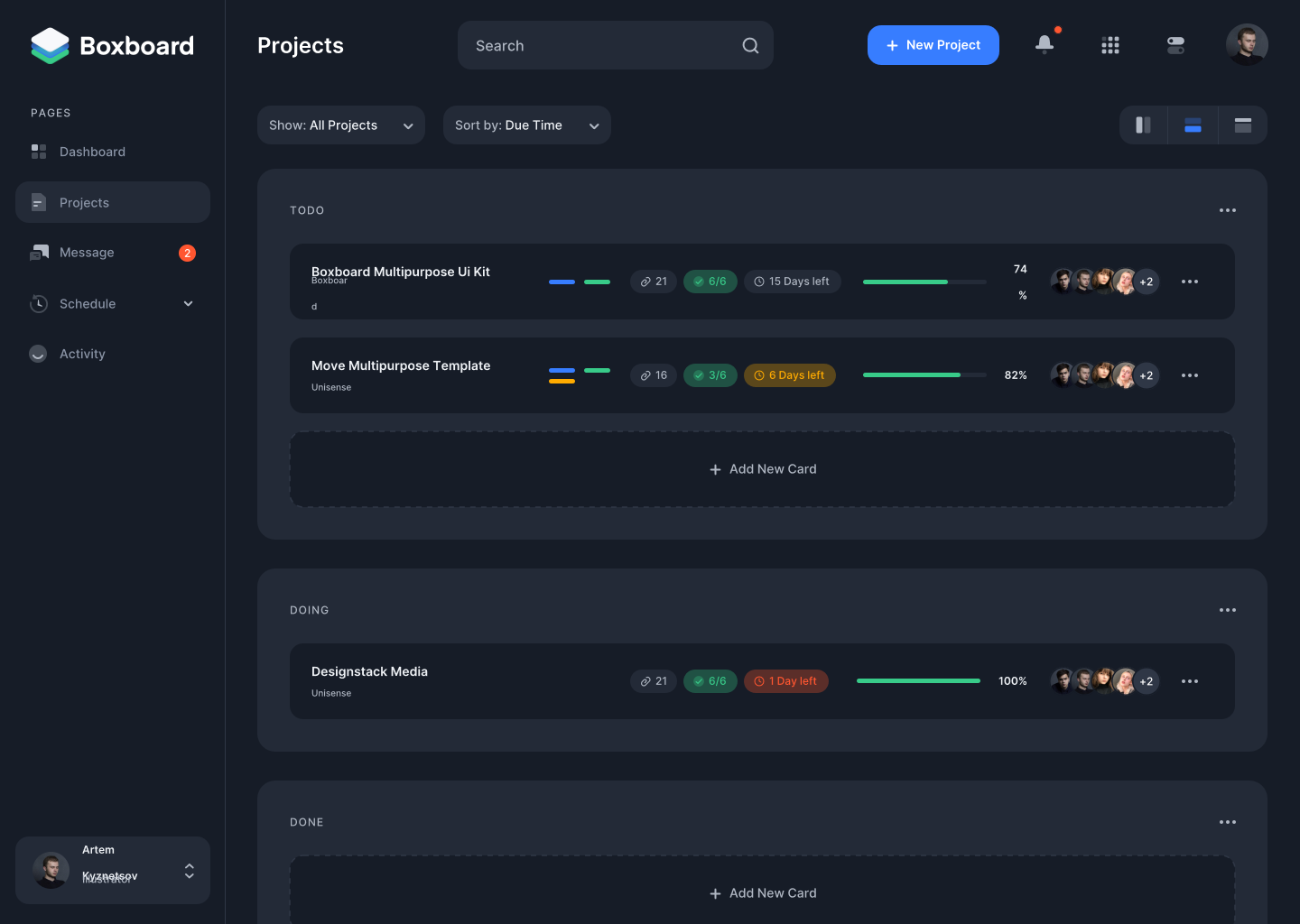
Task: Click Move Template 82% progress bar
Action: pos(924,375)
